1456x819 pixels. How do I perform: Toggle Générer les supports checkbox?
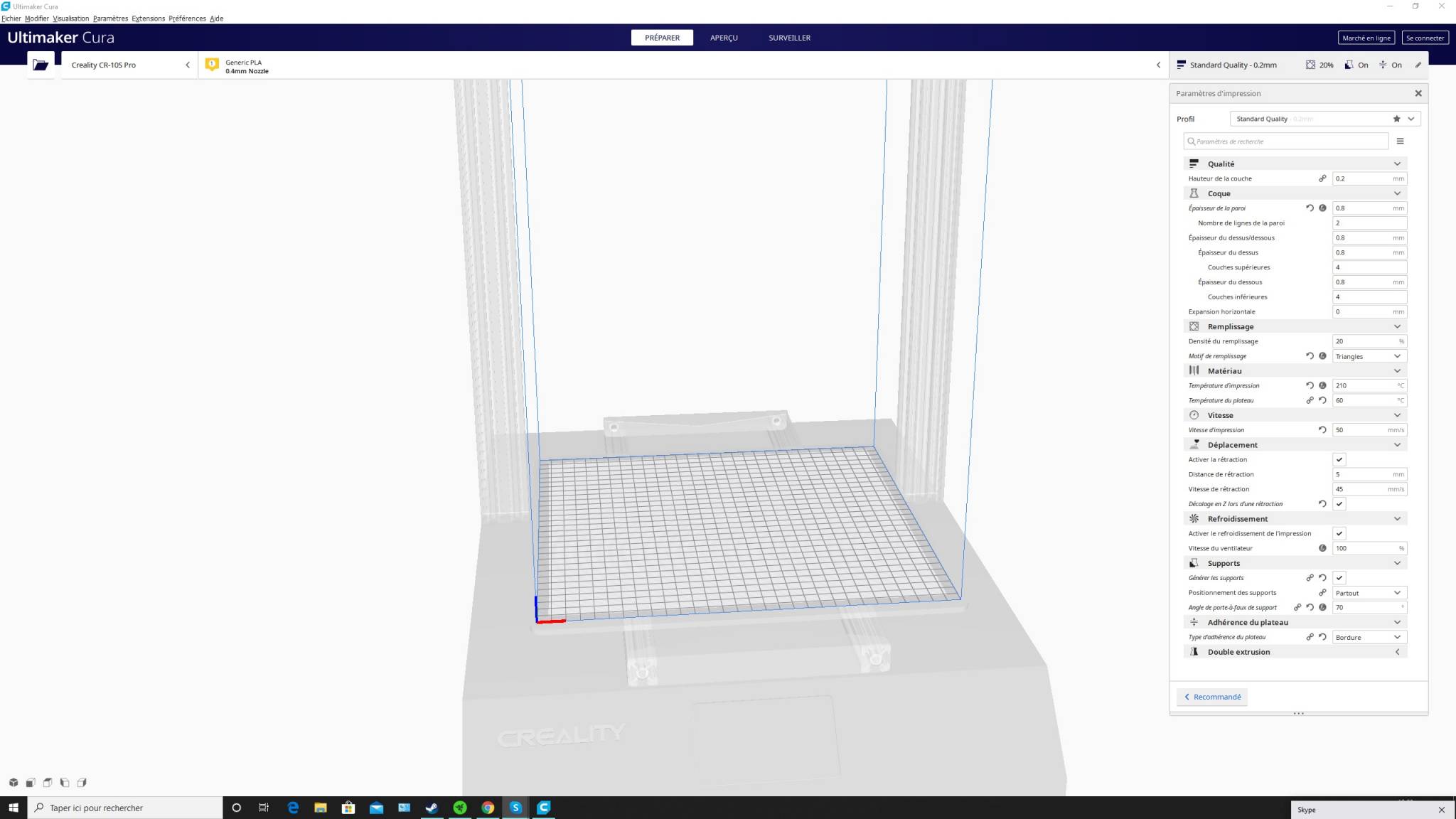(1339, 578)
